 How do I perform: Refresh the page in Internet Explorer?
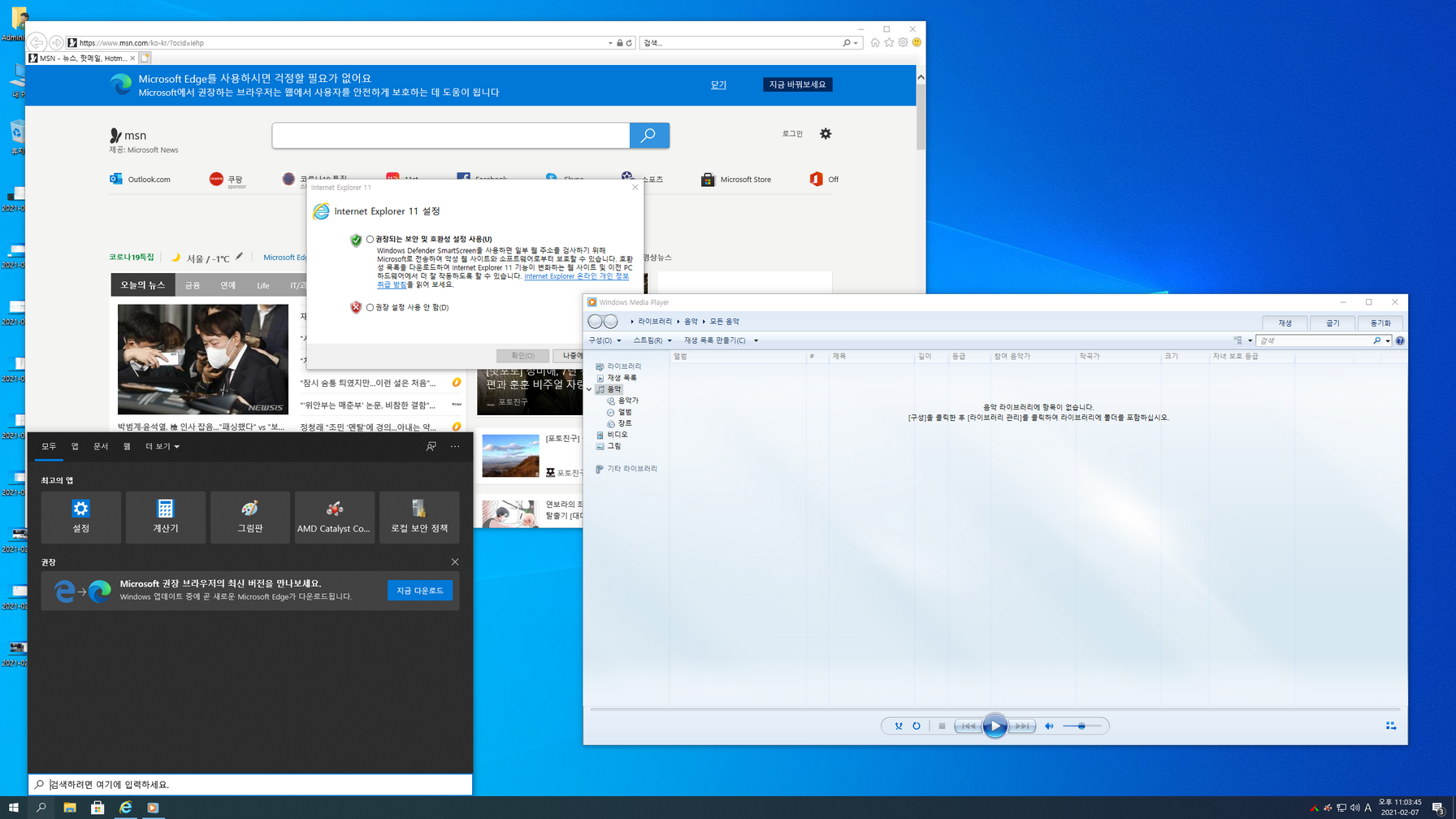click(629, 43)
